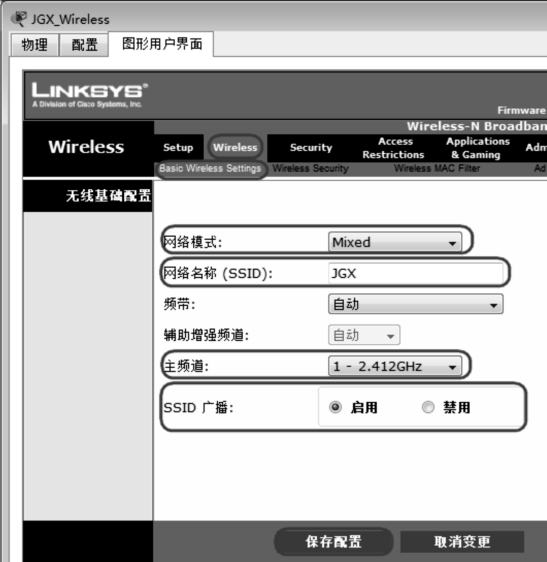The image size is (547, 562).
Task: Click into the SSID name field
Action: pos(415,273)
